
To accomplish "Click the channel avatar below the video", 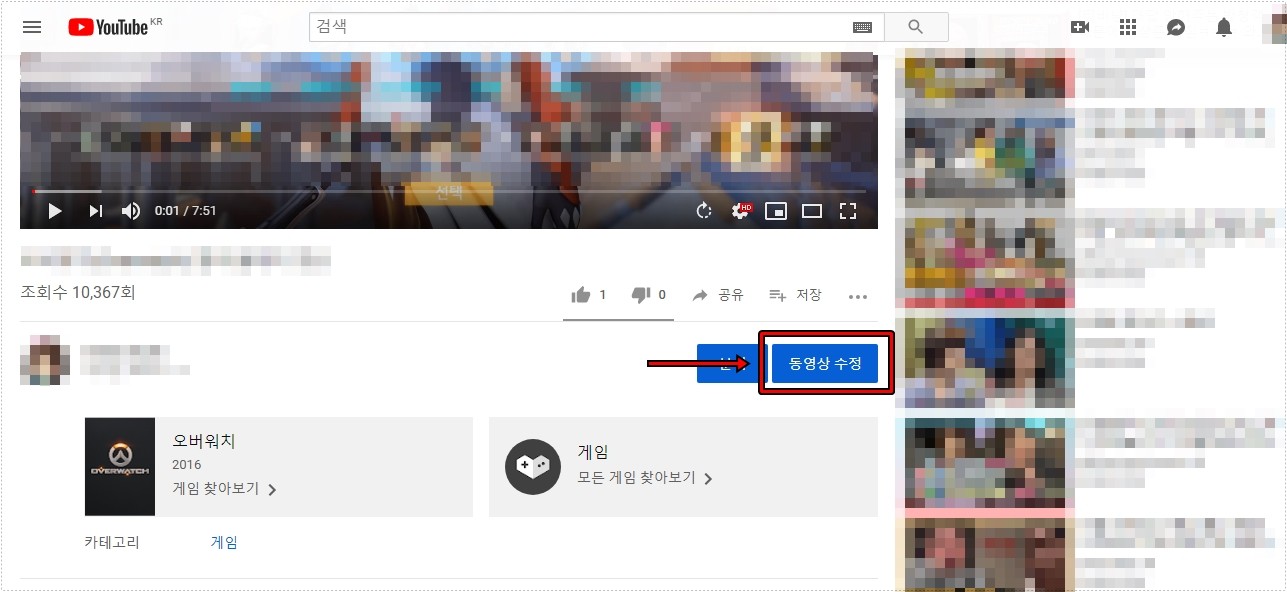I will 45,360.
